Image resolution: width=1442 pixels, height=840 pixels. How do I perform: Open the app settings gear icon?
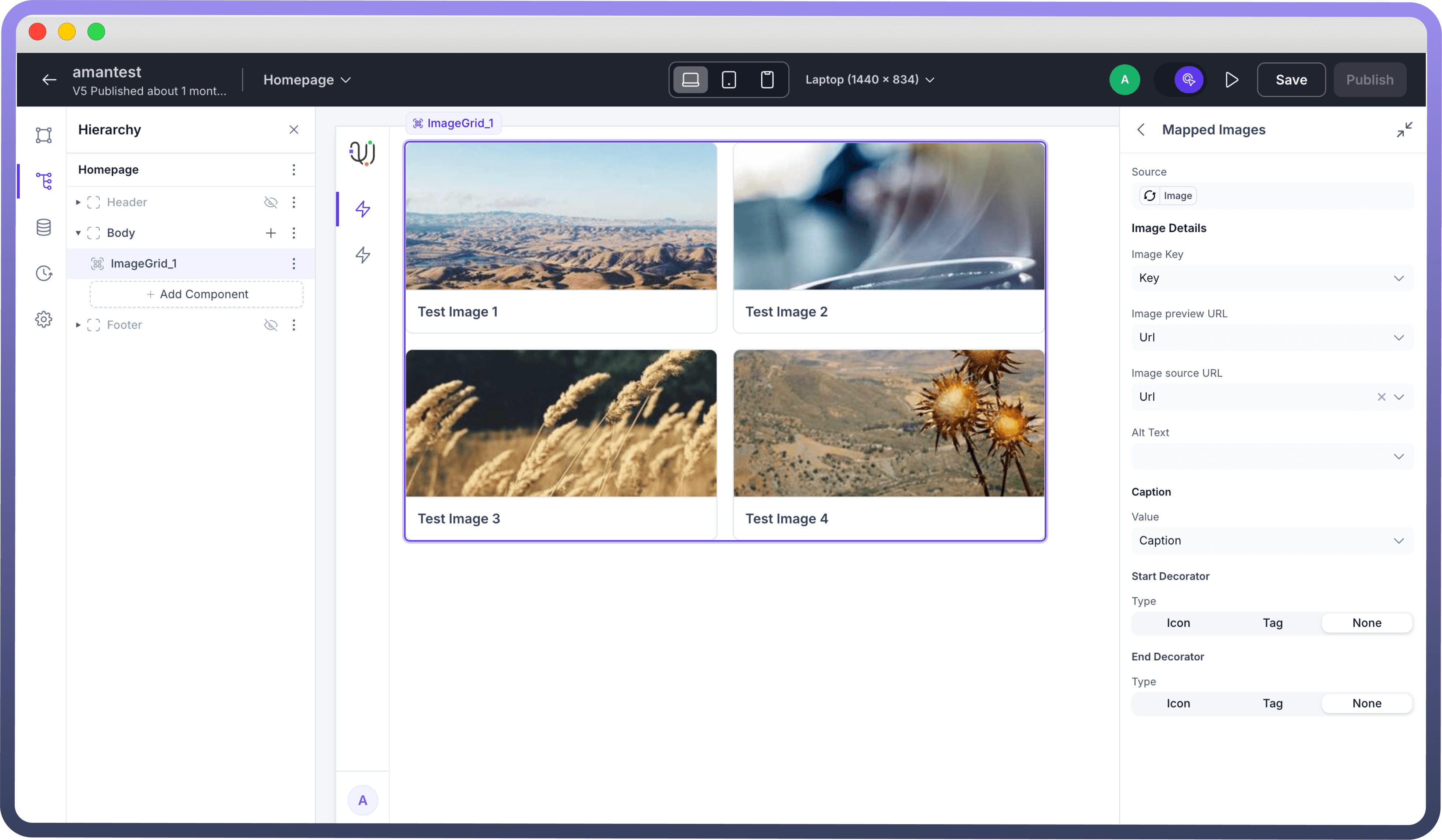pos(43,319)
